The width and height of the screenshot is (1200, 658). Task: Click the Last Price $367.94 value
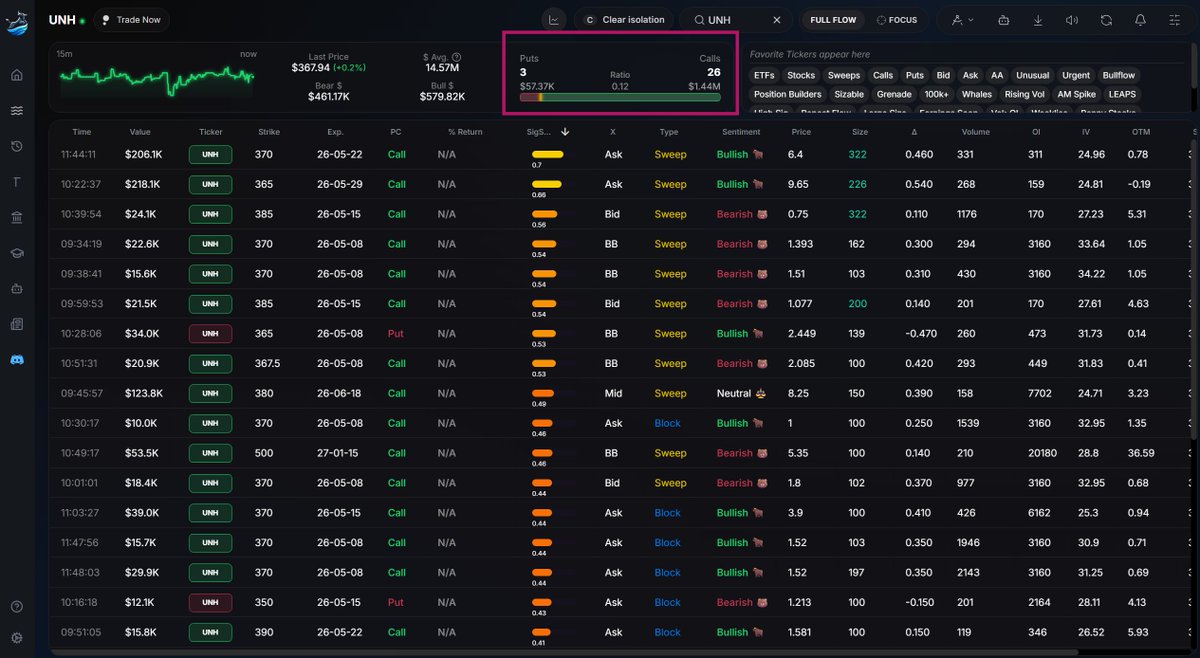point(312,68)
